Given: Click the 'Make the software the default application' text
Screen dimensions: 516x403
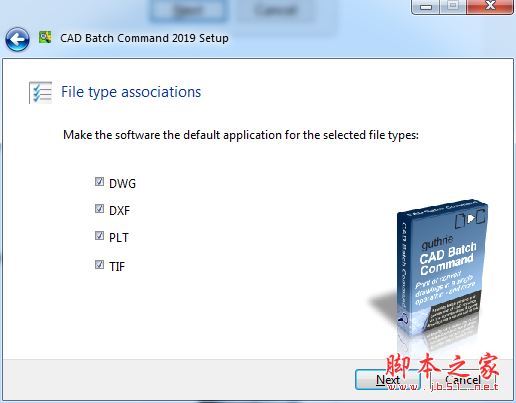Looking at the screenshot, I should 241,135.
